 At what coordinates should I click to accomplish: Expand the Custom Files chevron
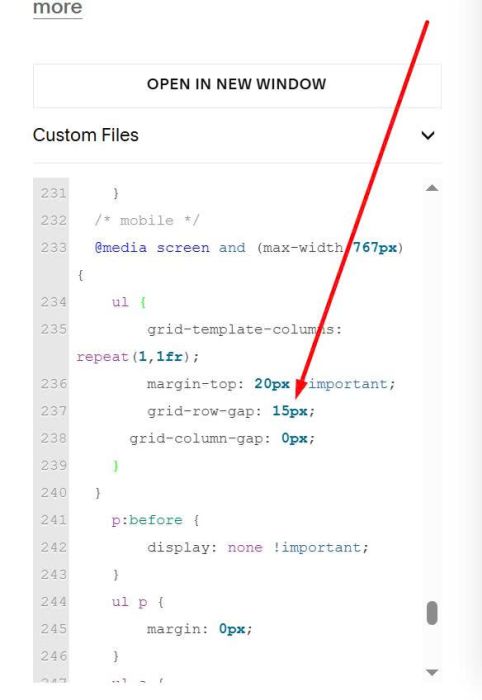coord(428,135)
